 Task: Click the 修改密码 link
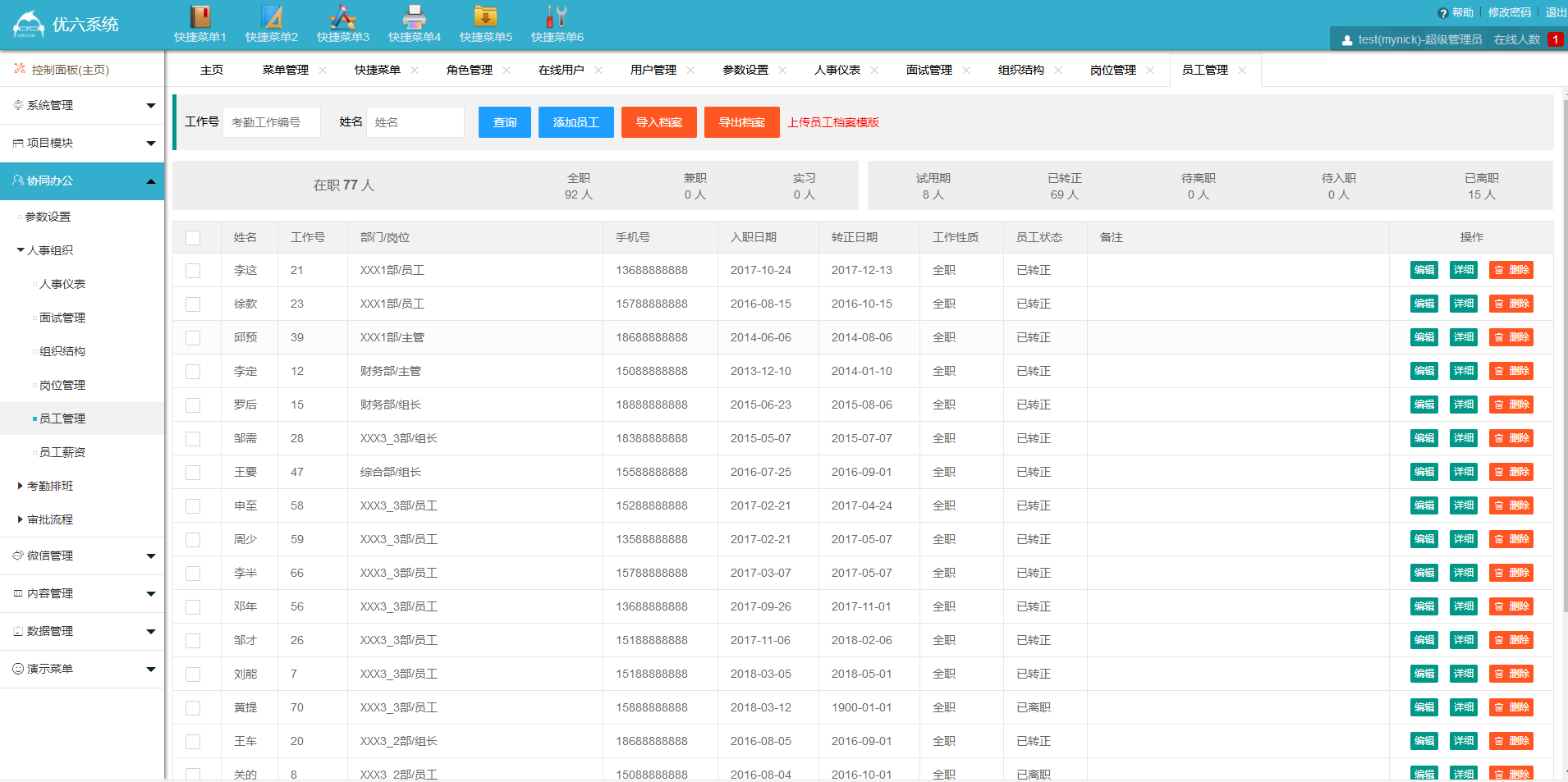click(x=1510, y=12)
